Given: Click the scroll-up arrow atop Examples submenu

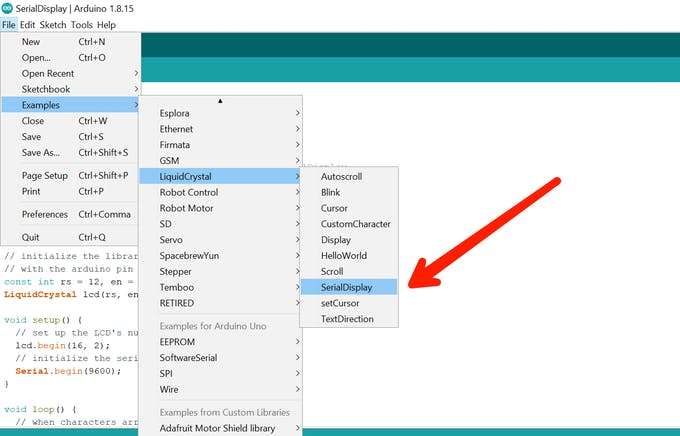Looking at the screenshot, I should [x=220, y=101].
